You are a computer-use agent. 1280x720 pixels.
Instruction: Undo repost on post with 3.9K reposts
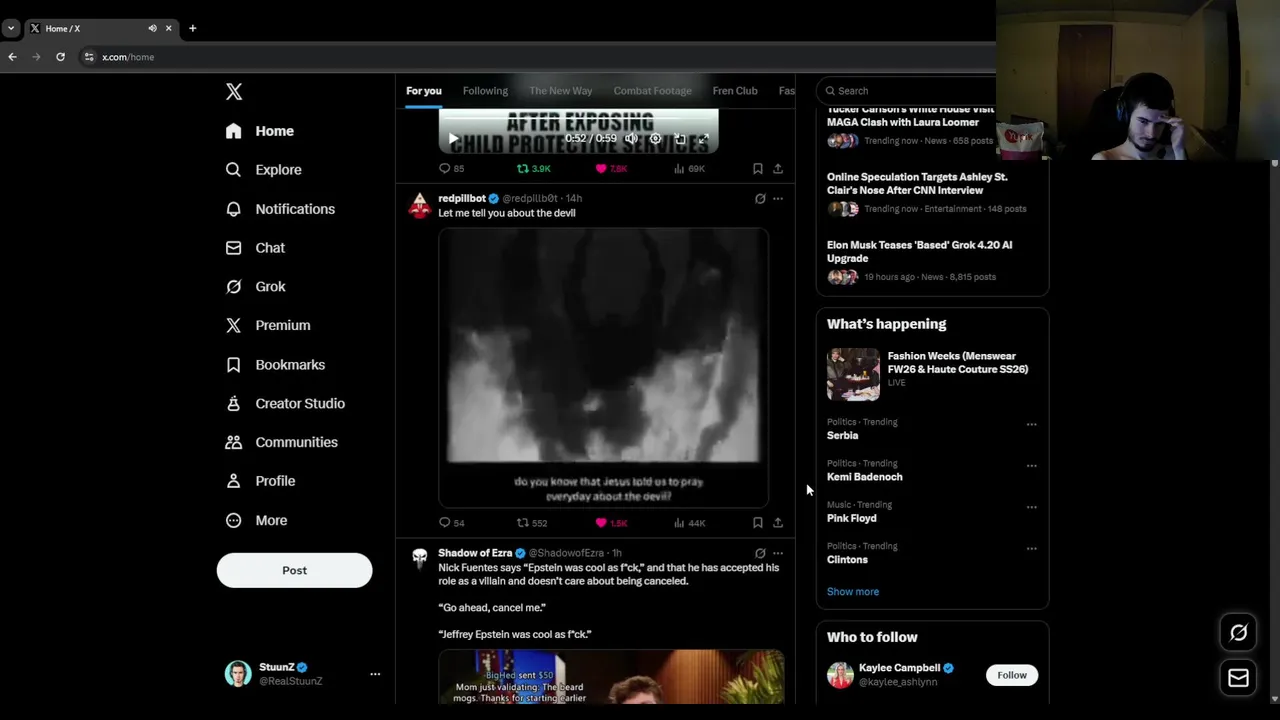pyautogui.click(x=533, y=169)
